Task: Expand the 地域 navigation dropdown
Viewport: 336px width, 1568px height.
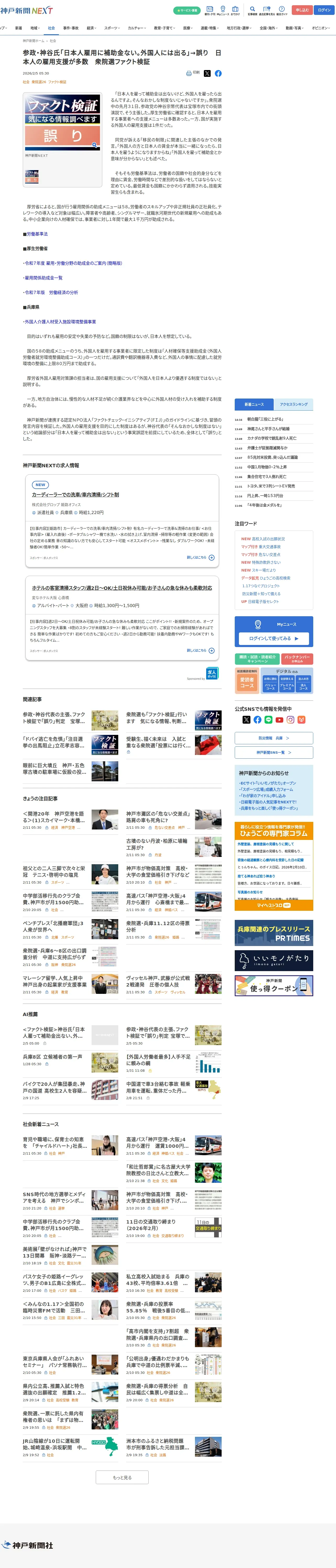Action: (x=35, y=28)
